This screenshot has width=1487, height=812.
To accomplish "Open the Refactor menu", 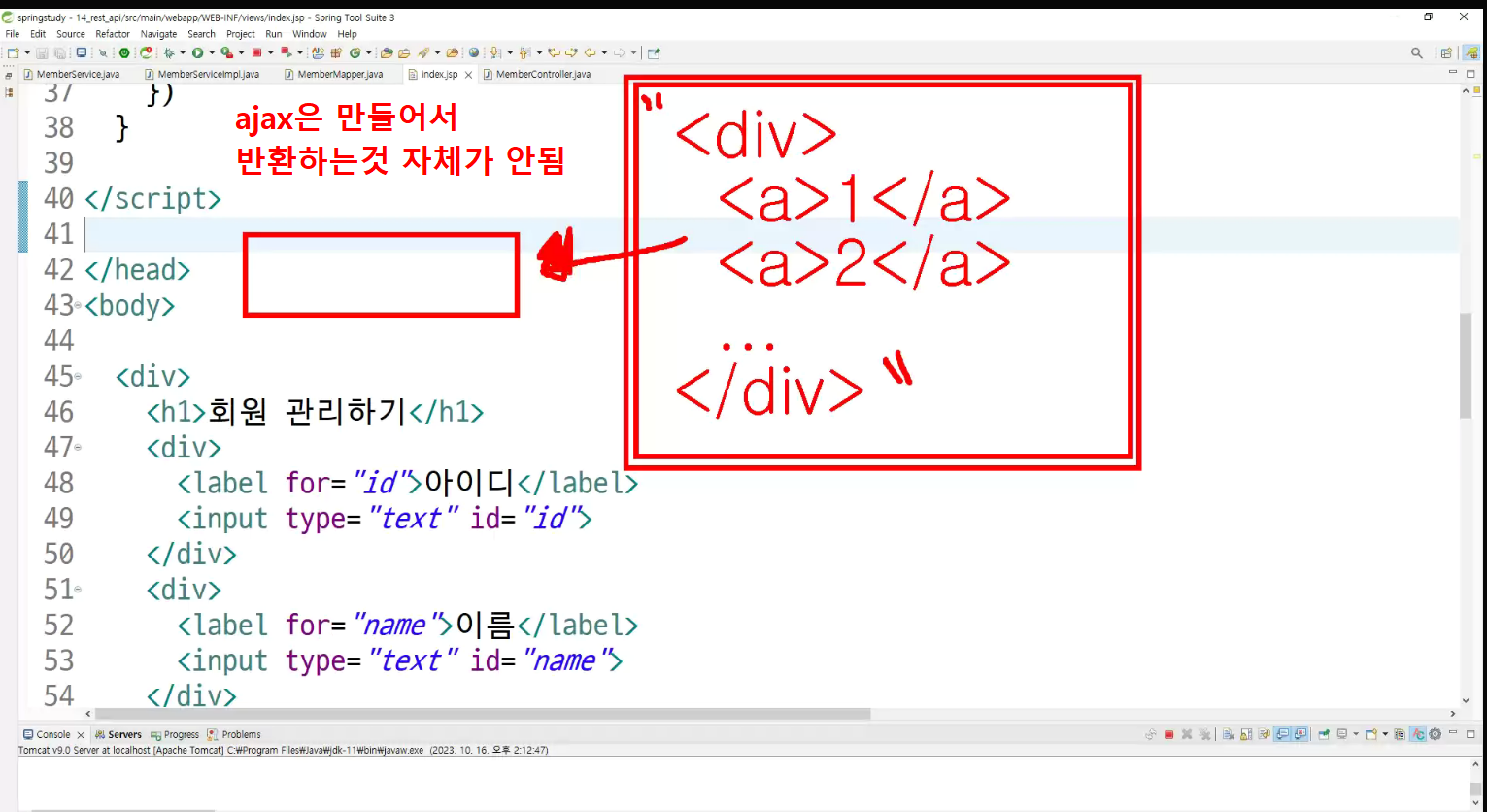I will point(113,34).
